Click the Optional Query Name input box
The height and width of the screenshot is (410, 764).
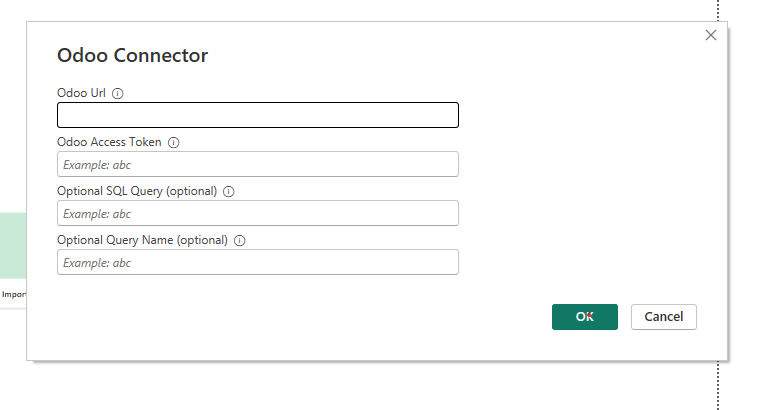258,262
